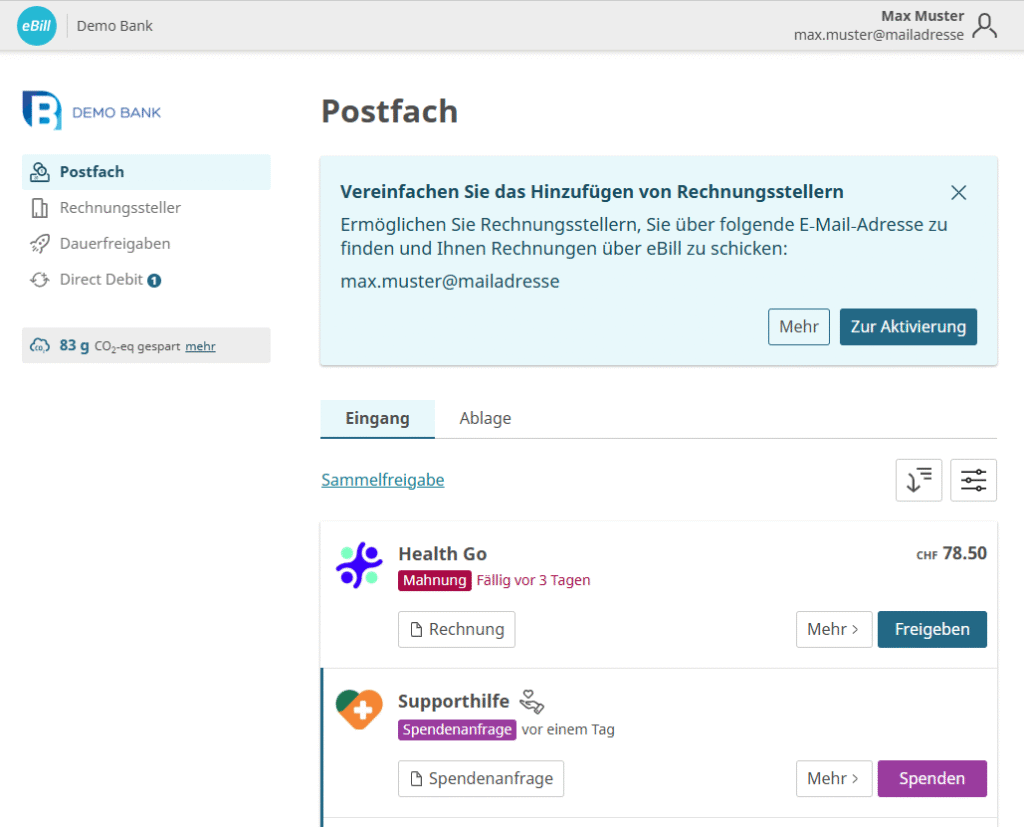Click the mehr link for CO2 savings
The height and width of the screenshot is (827, 1024).
click(x=200, y=346)
